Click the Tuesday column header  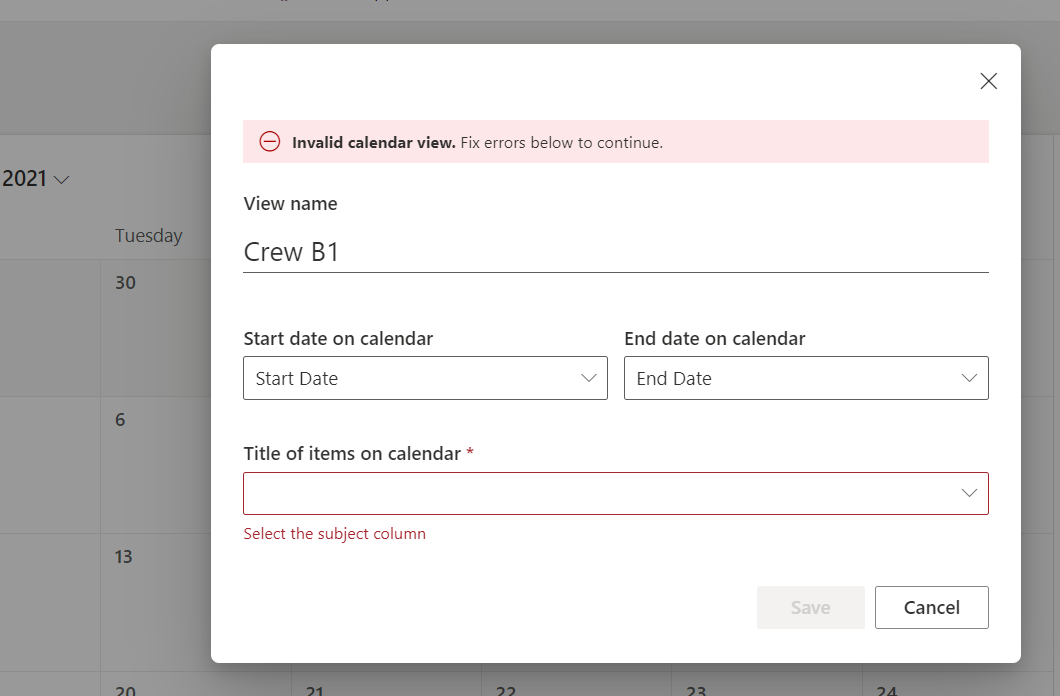tap(149, 235)
